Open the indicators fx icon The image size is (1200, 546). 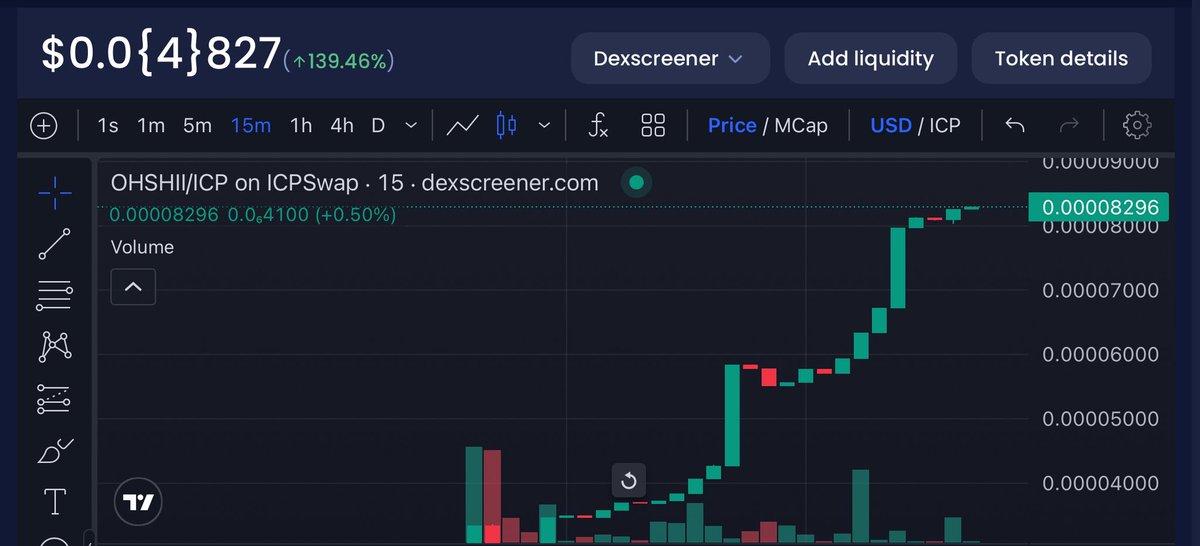click(597, 126)
